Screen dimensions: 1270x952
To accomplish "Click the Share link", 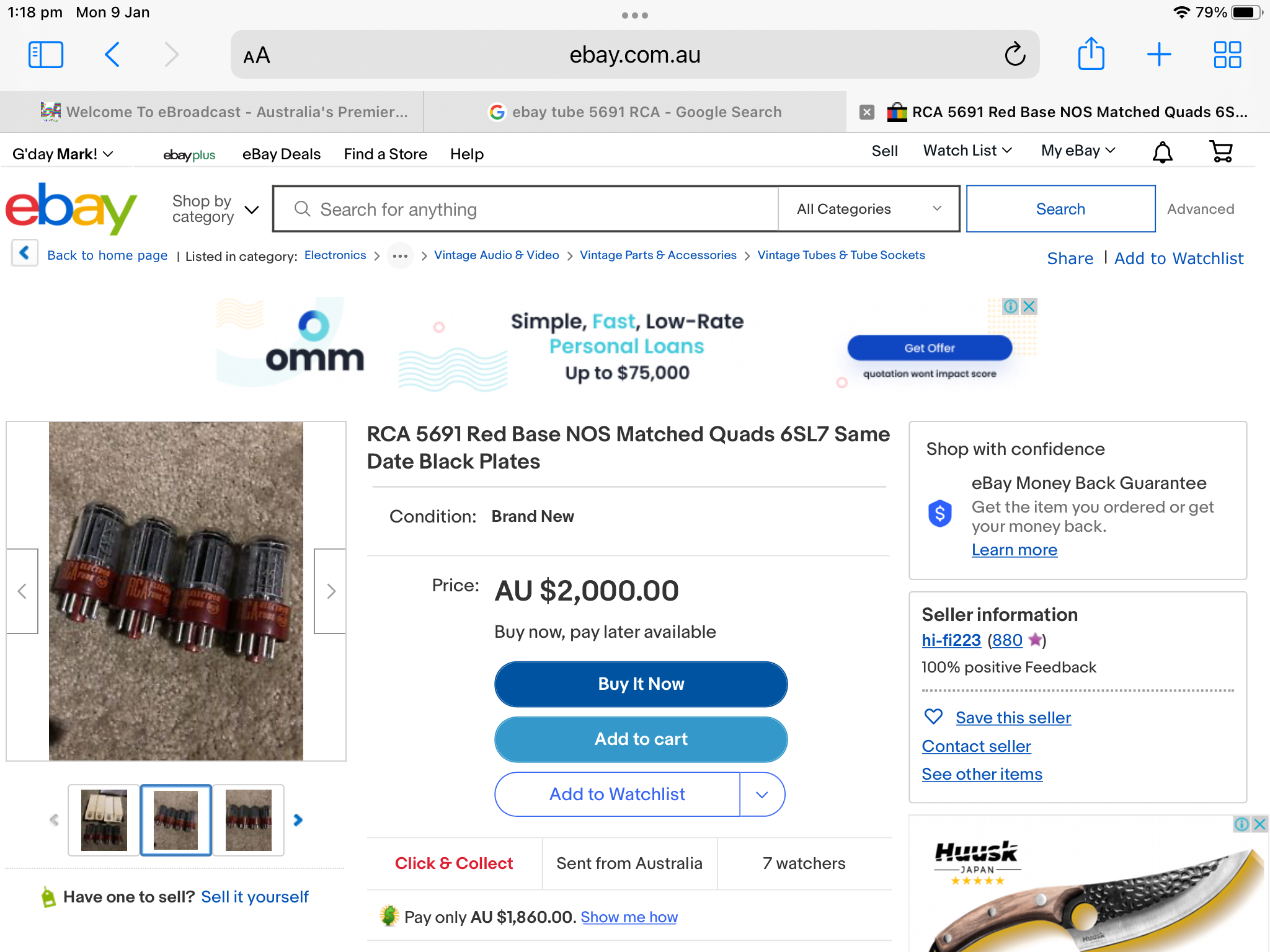I will pos(1070,258).
